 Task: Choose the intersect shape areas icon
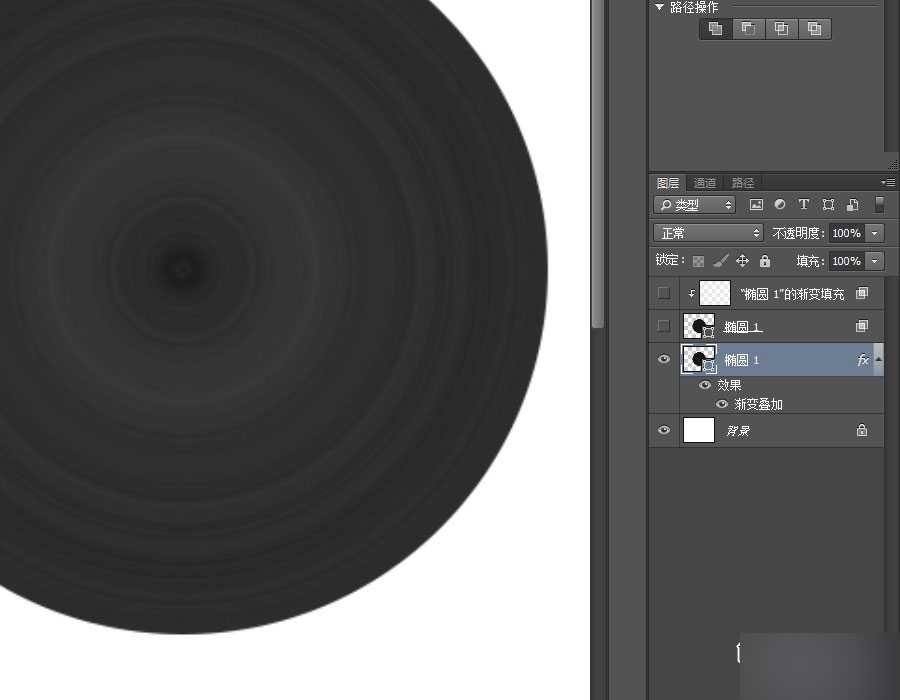pyautogui.click(x=781, y=29)
